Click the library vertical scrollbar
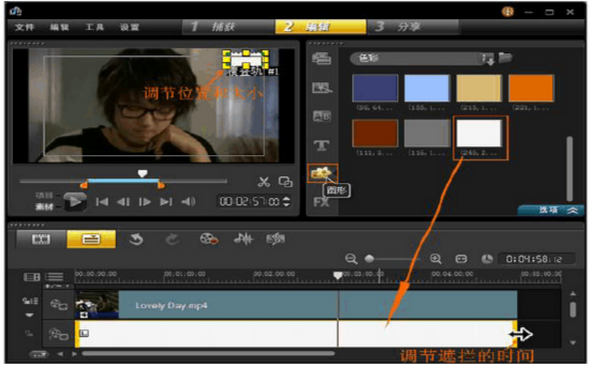Image resolution: width=591 pixels, height=370 pixels. pyautogui.click(x=570, y=169)
